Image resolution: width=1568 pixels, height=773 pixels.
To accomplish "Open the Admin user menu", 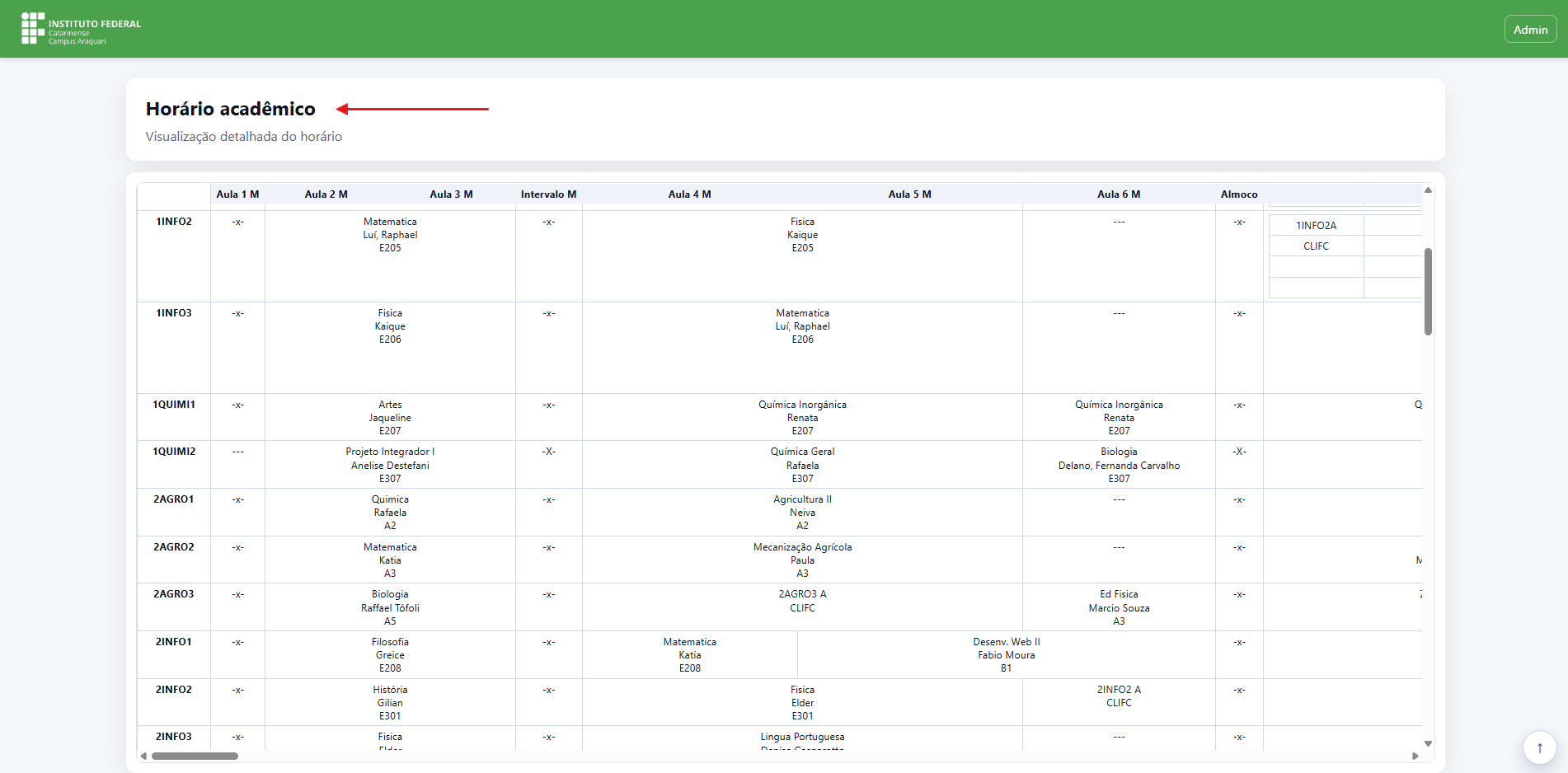I will [x=1530, y=30].
